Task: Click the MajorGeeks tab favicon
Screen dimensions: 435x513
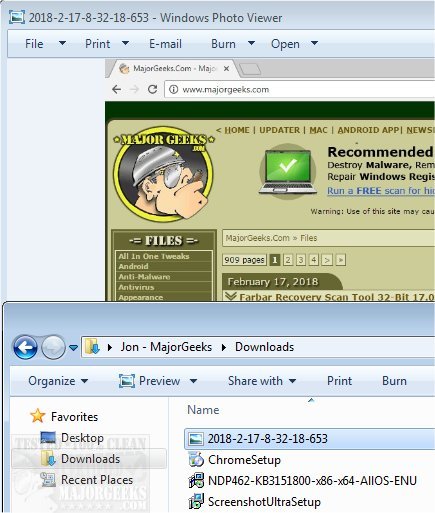Action: [x=124, y=69]
